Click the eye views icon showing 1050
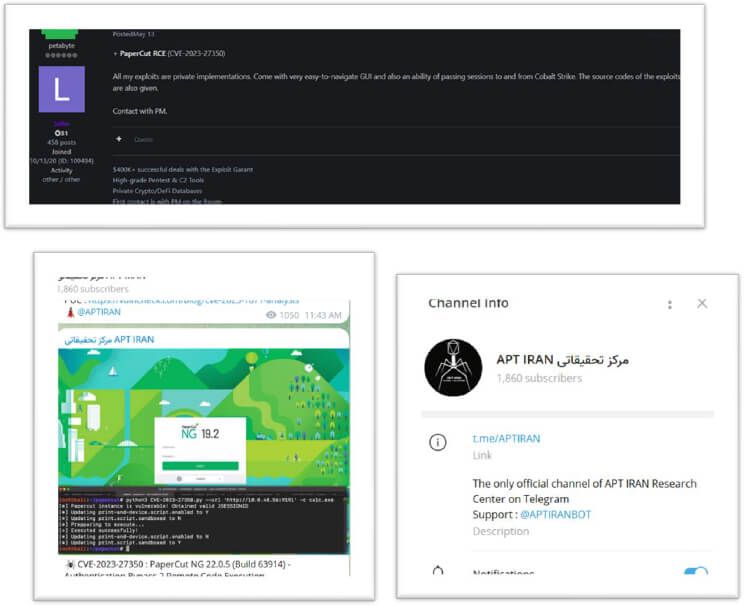744x606 pixels. (271, 315)
